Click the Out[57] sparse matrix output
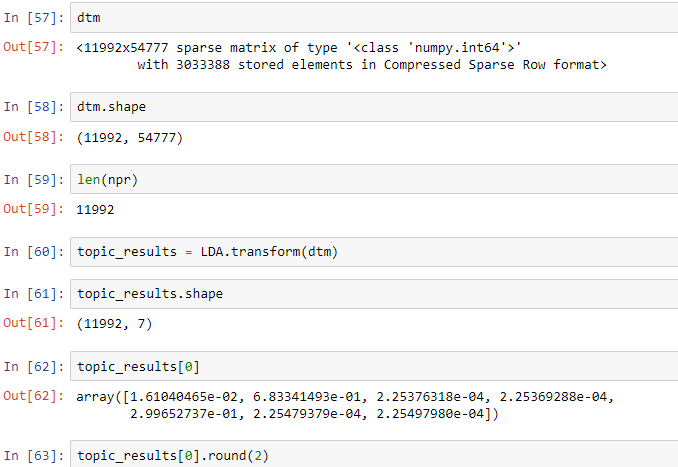The height and width of the screenshot is (467, 678). pos(342,56)
